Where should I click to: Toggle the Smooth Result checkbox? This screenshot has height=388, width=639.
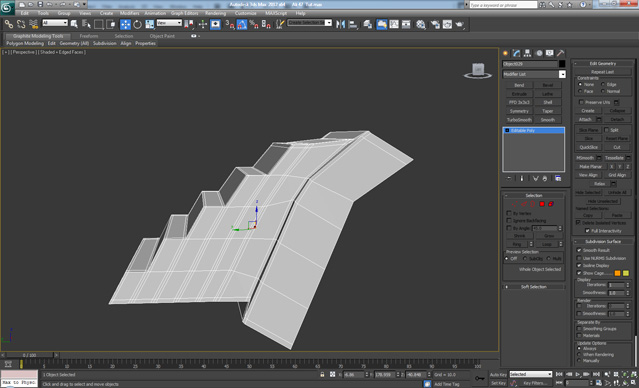click(579, 250)
